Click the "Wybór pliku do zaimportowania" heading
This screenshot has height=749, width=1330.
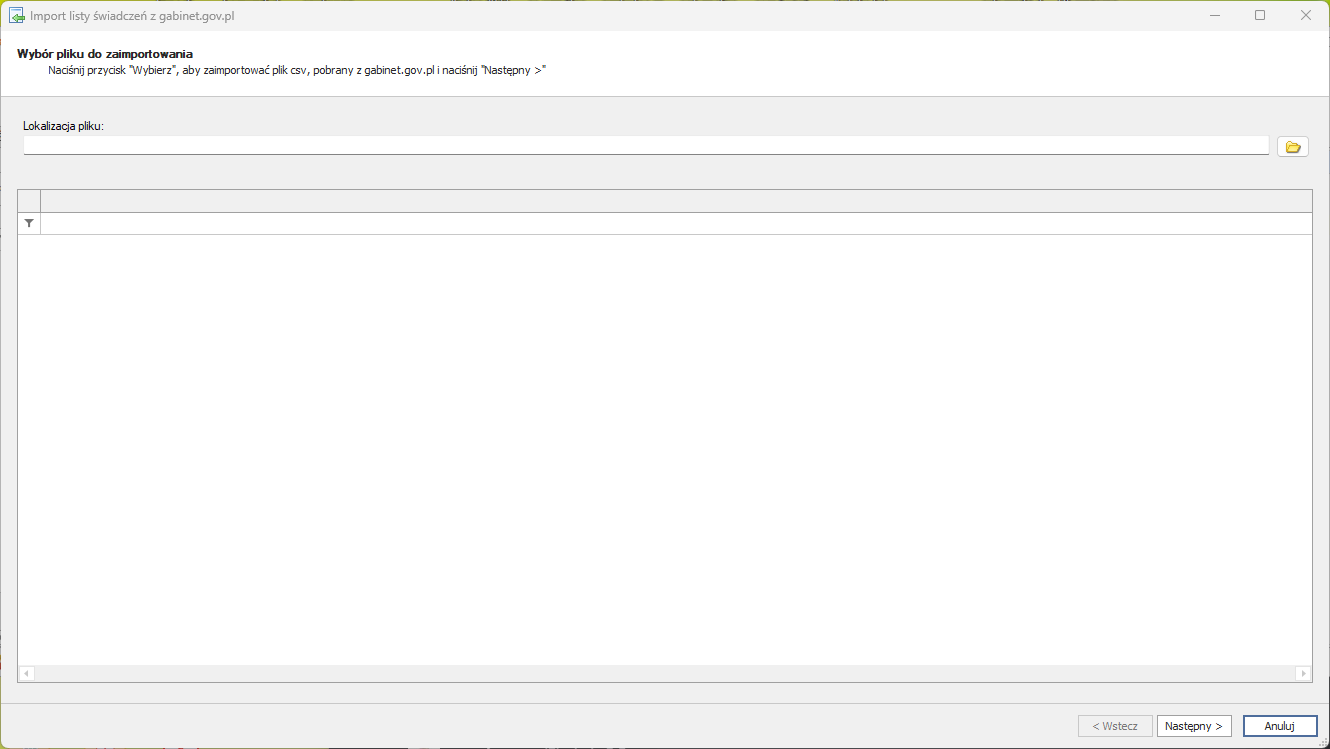[x=105, y=54]
